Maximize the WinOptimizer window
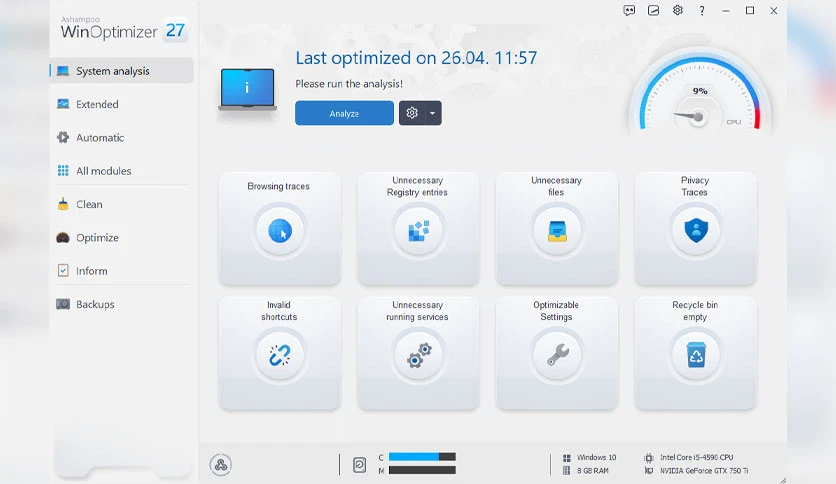Screen dimensions: 836x484 750,11
